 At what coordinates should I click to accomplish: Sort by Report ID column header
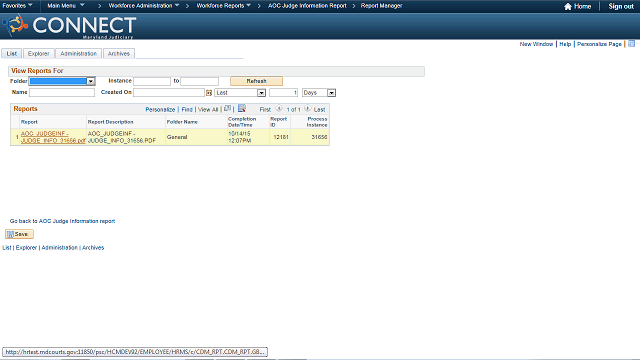[279, 122]
